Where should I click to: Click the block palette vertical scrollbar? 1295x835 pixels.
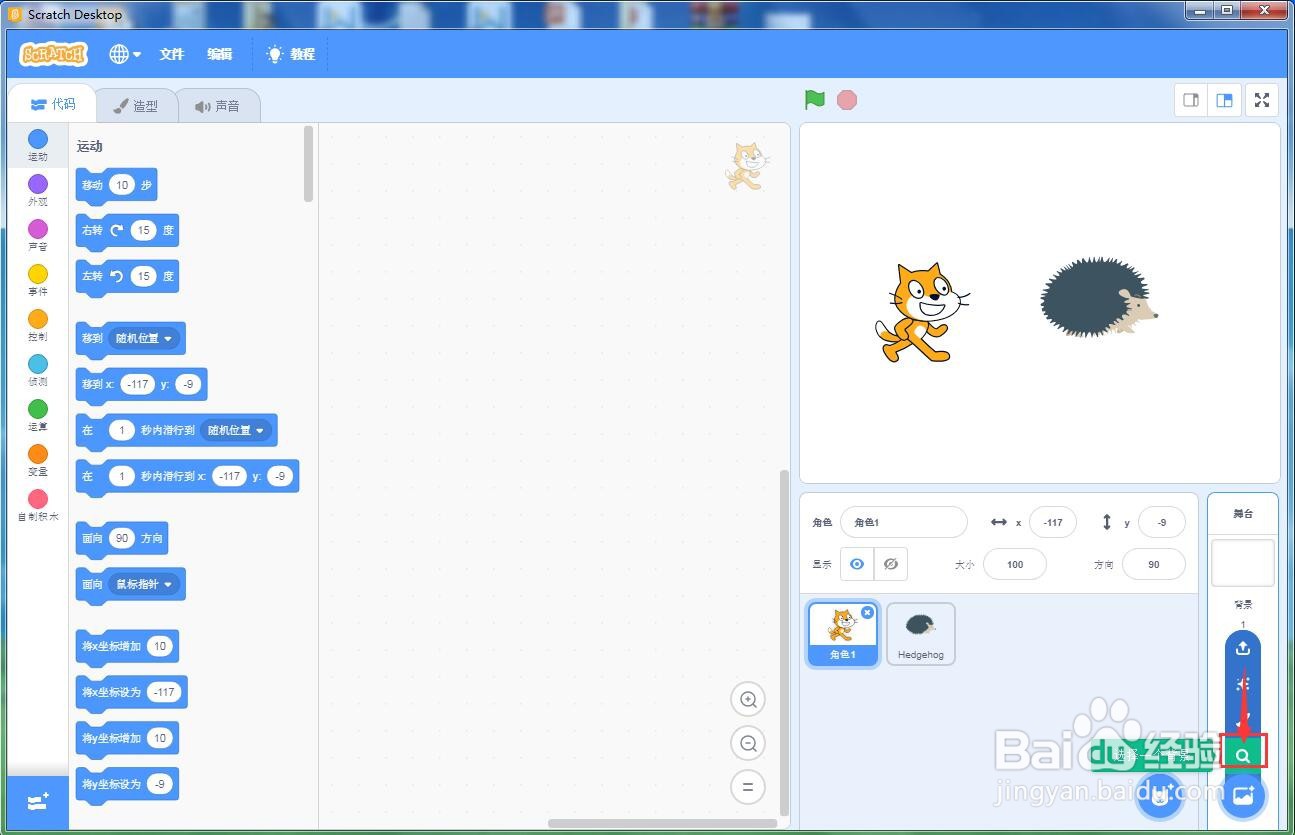[309, 164]
